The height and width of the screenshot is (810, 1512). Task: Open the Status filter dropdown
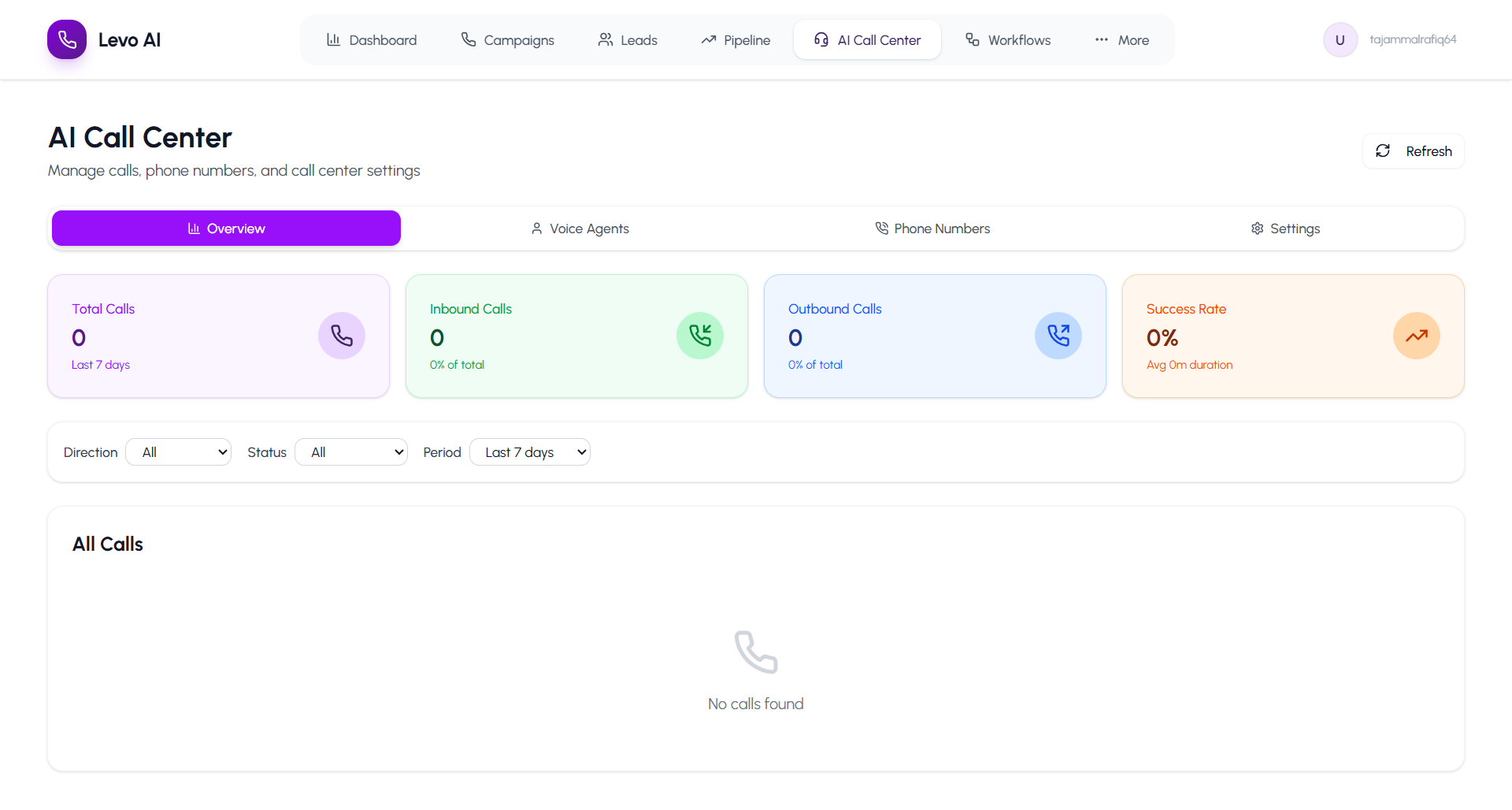[351, 451]
